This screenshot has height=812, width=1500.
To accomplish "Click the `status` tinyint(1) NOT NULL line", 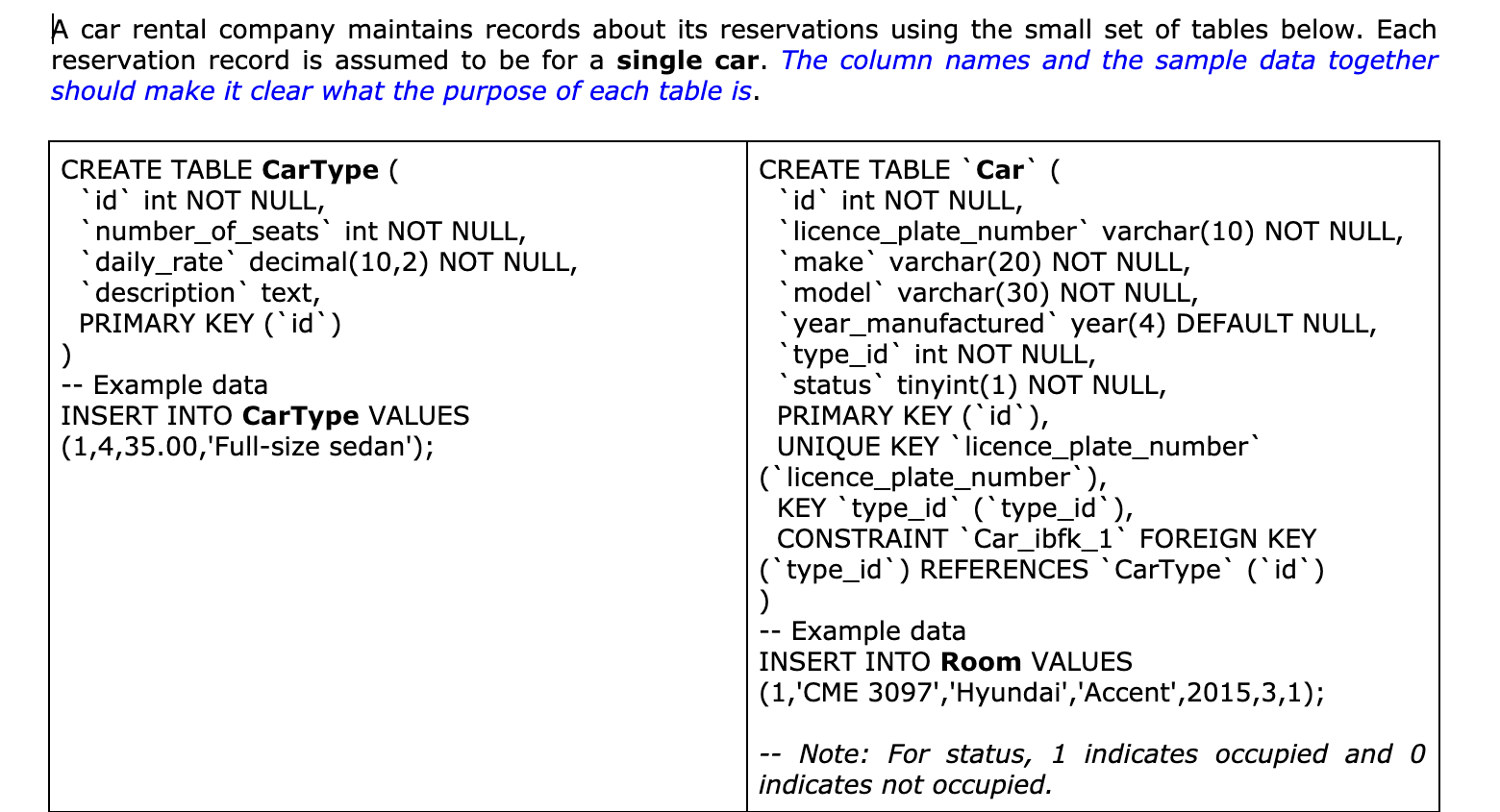I will (x=973, y=385).
